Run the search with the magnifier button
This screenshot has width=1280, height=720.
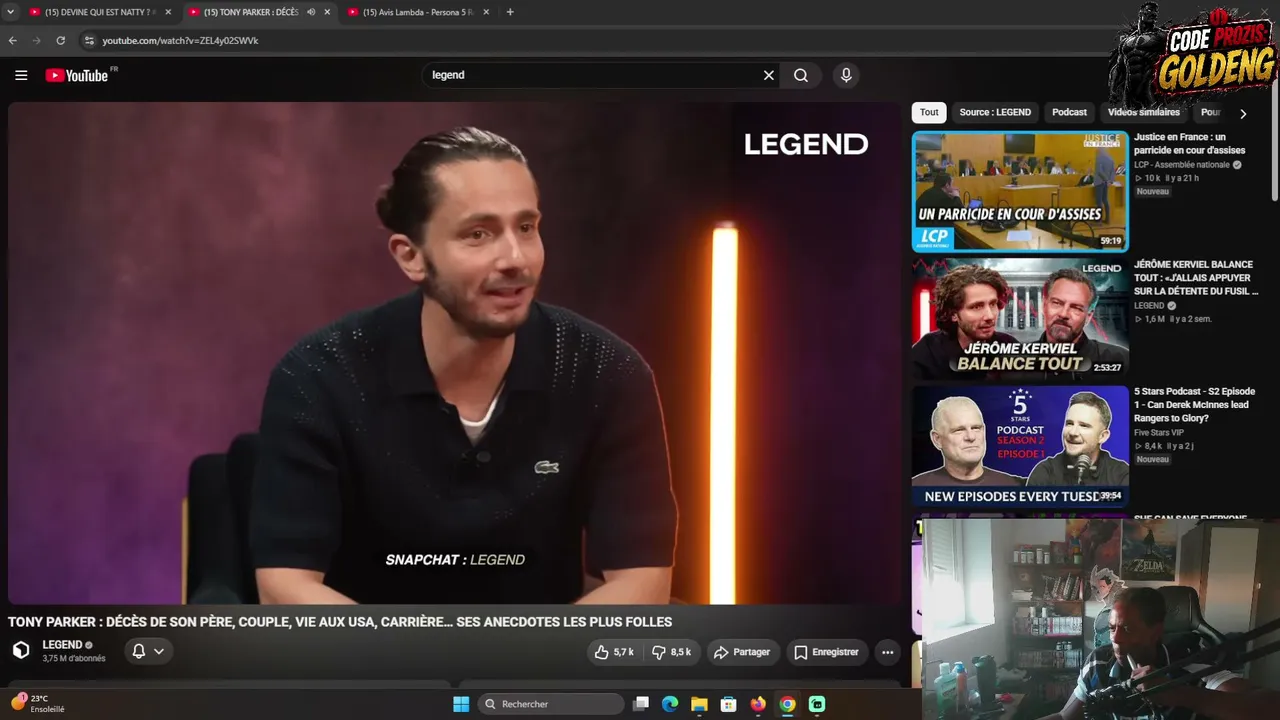[801, 75]
